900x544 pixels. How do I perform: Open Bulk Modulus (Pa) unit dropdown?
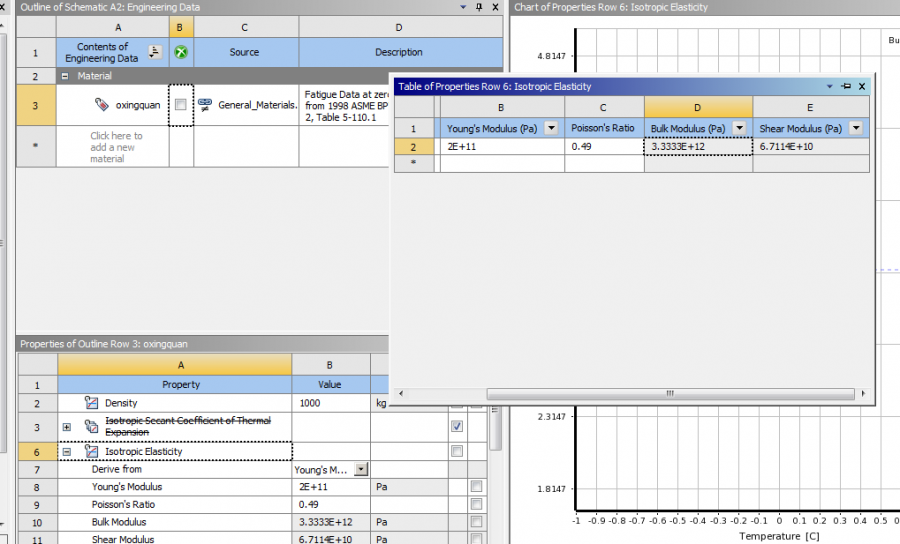pyautogui.click(x=740, y=128)
